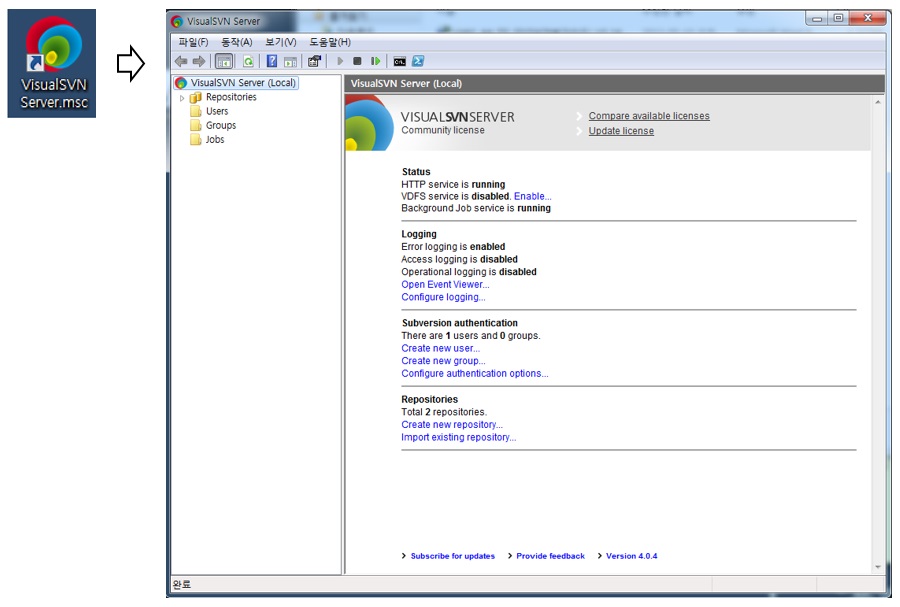The image size is (900, 607).
Task: Click Provide feedback link
Action: point(550,556)
